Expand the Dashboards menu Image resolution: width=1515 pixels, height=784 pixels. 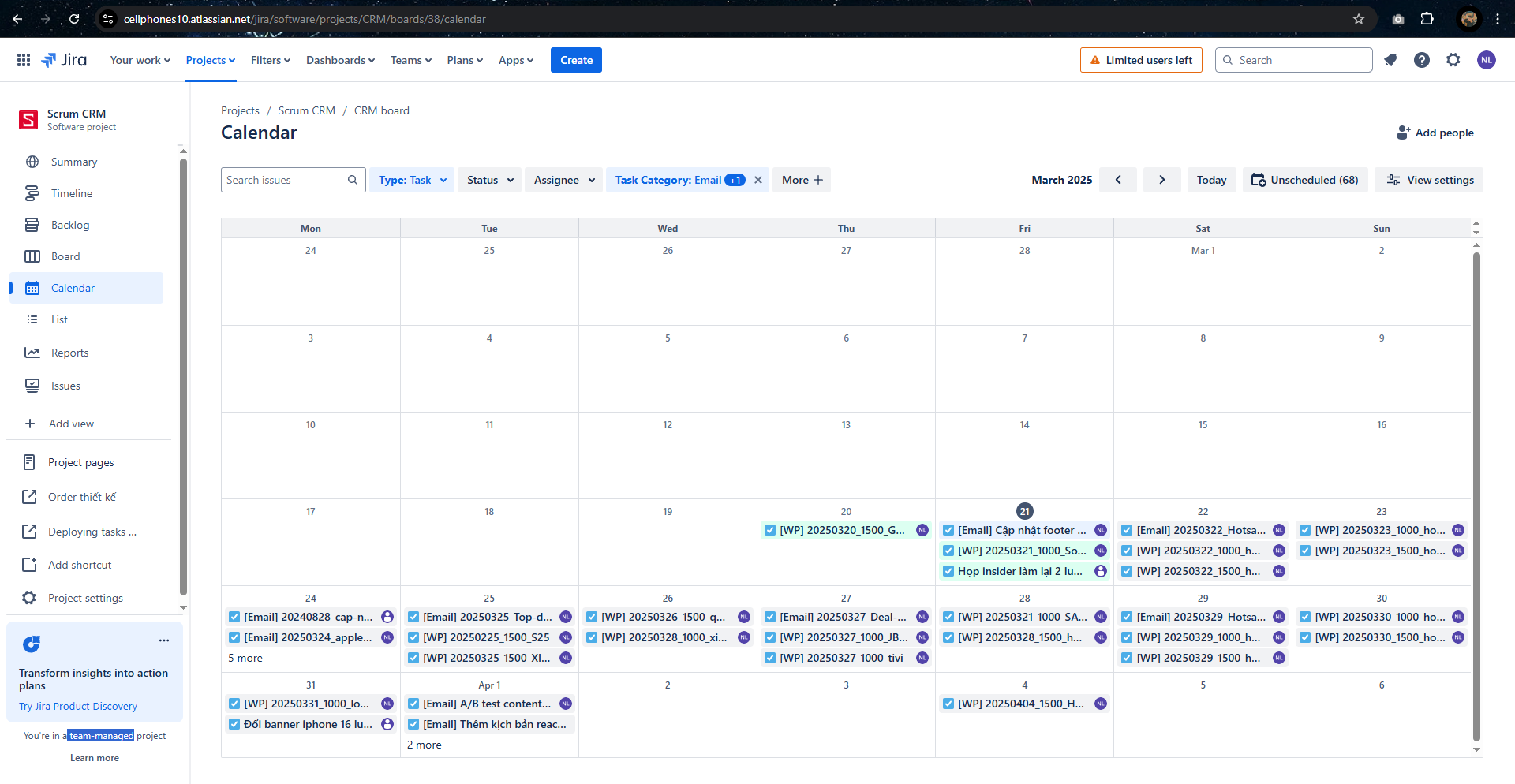(340, 60)
